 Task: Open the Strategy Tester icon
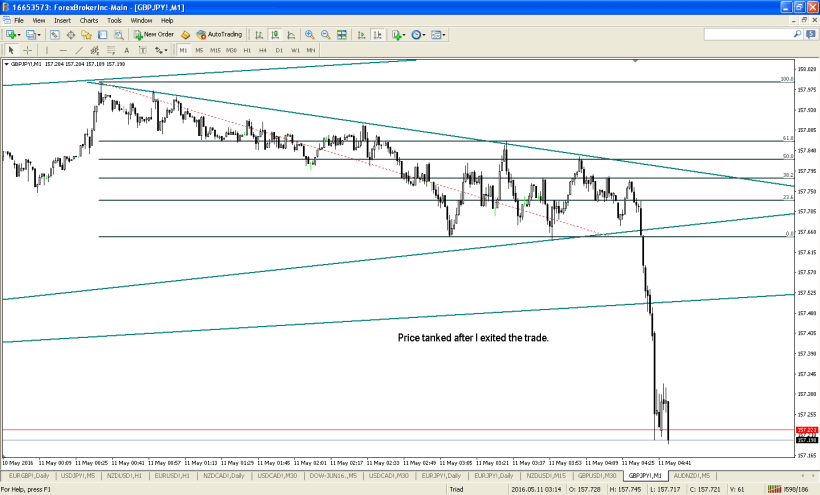pos(119,34)
